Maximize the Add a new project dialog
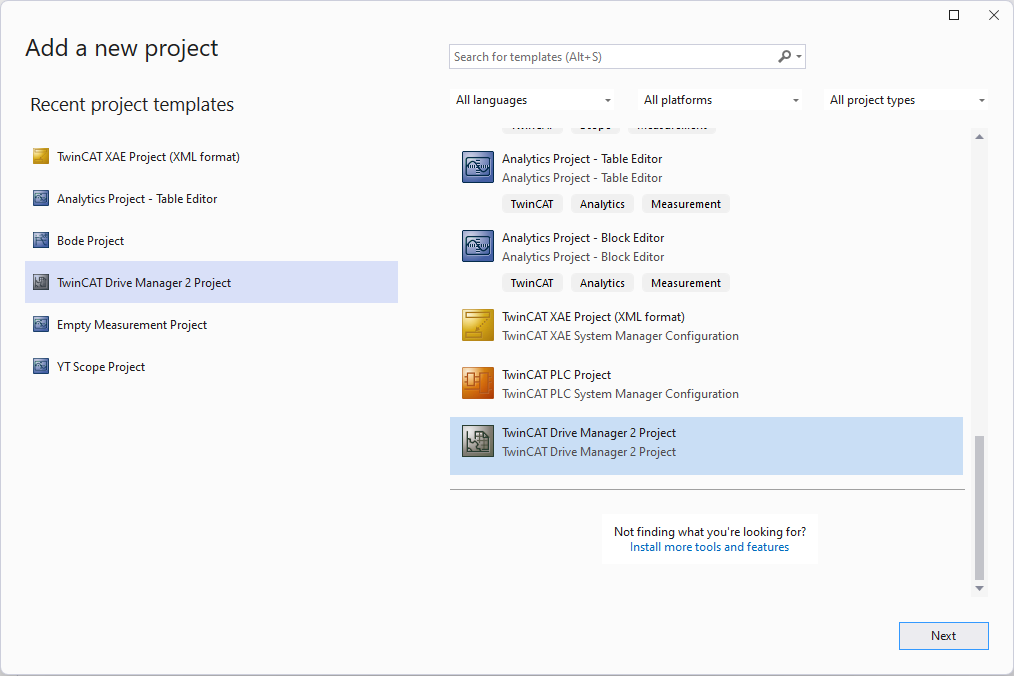This screenshot has height=676, width=1014. point(954,15)
